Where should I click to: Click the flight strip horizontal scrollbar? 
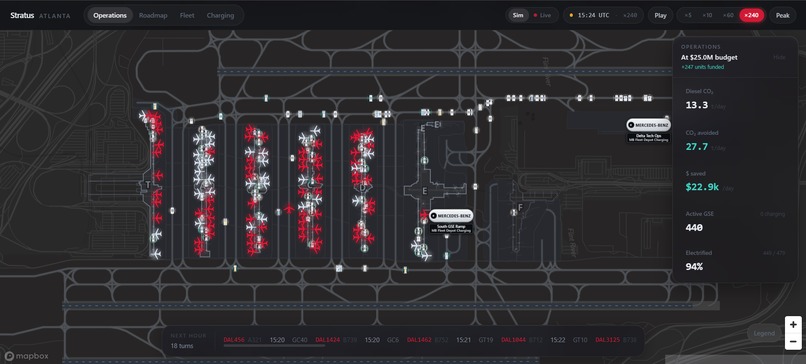274,345
